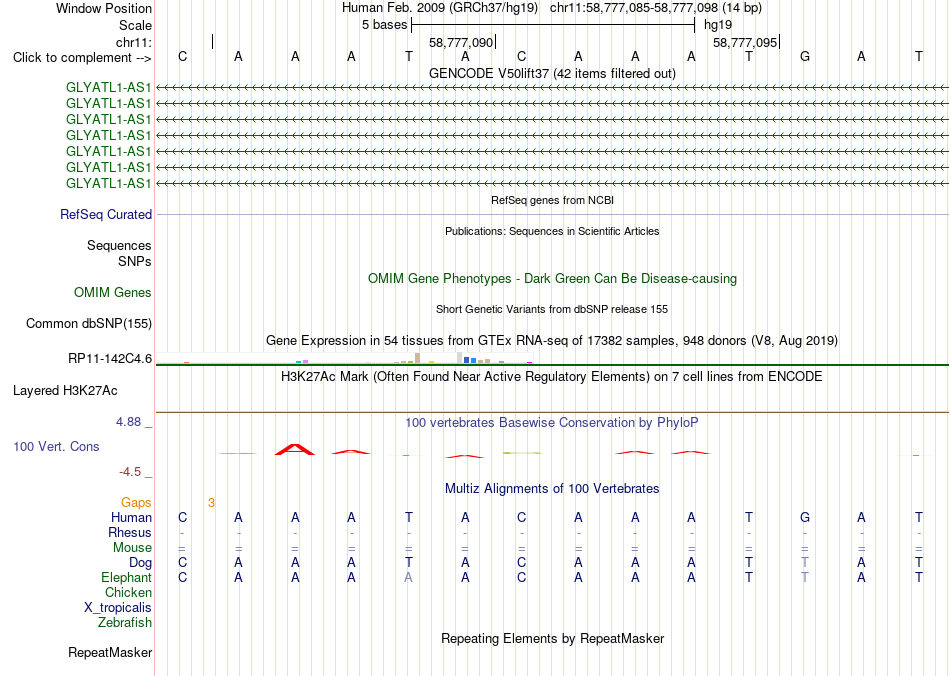The width and height of the screenshot is (950, 676).
Task: Open the OMIM Gene Phenotypes track title
Action: [x=552, y=279]
